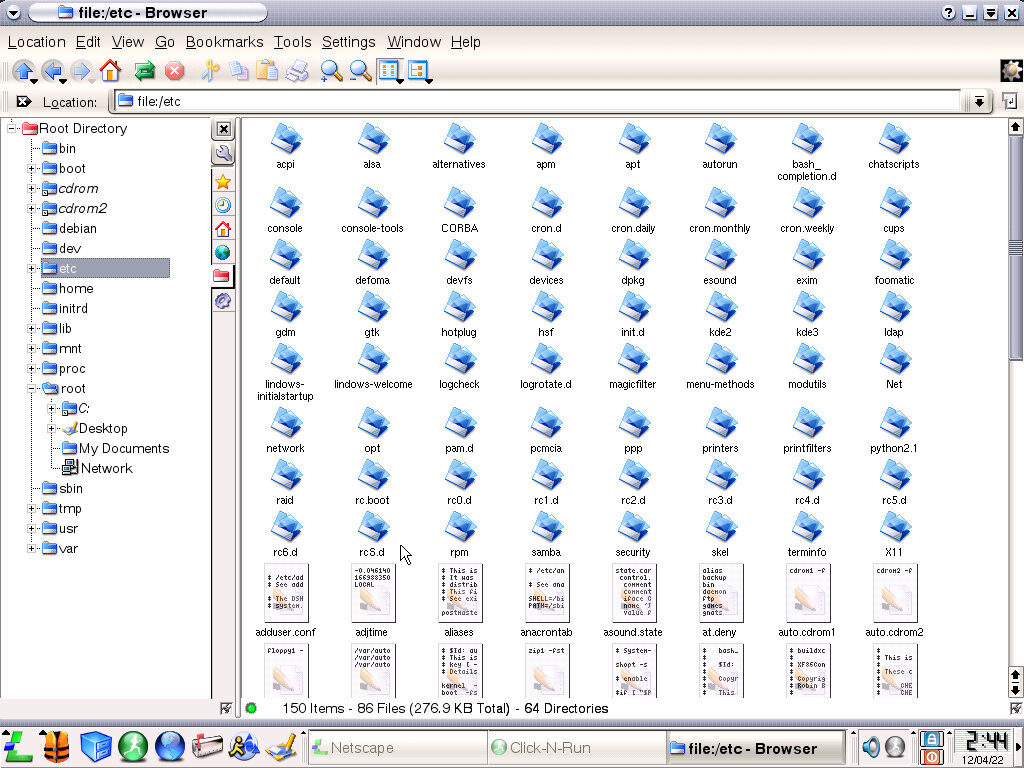
Task: Toggle the tree view mode button
Action: point(418,71)
